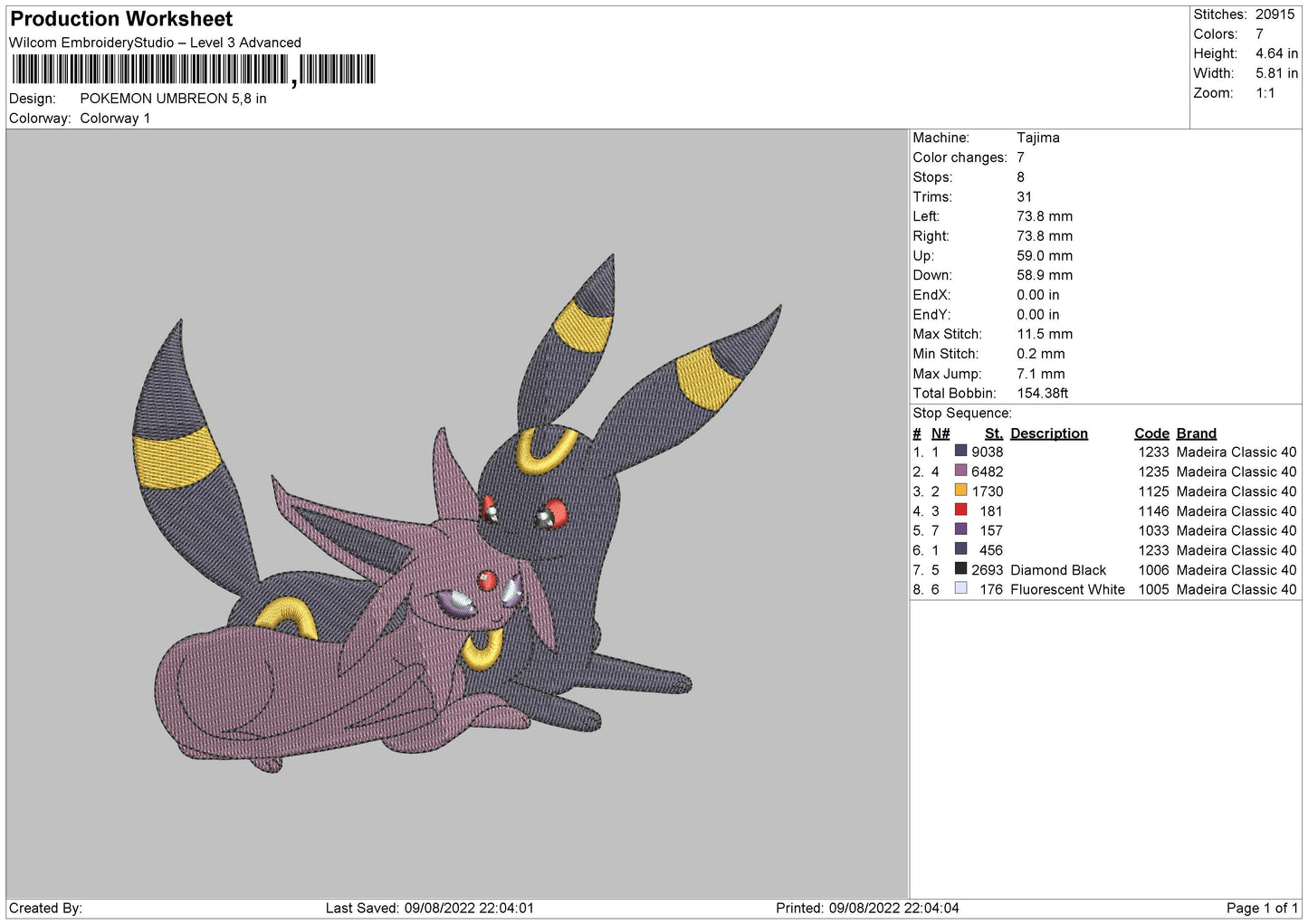Click the height value 4.64 in
1308x924 pixels.
(x=1276, y=53)
